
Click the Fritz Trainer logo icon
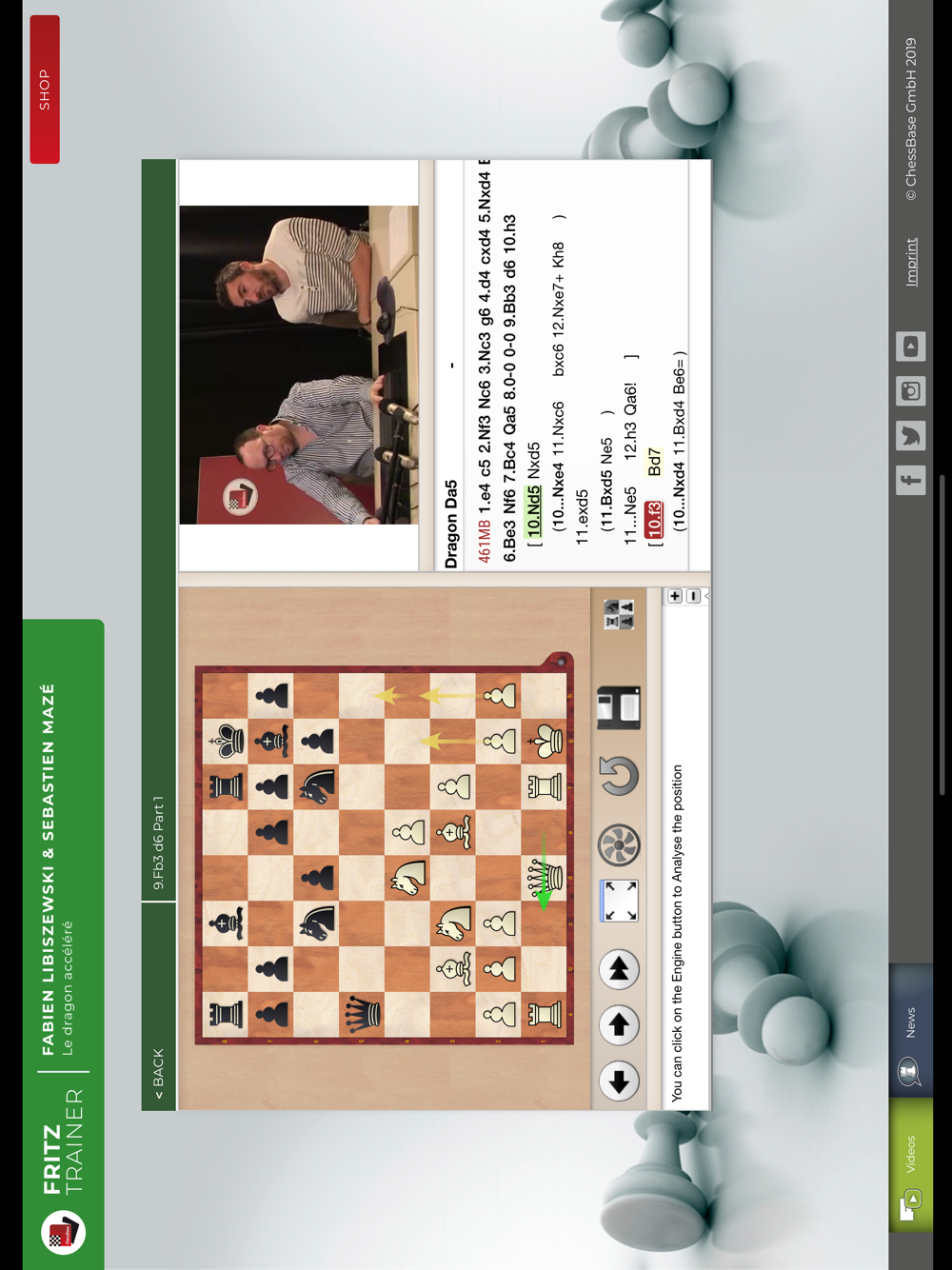click(x=64, y=1232)
